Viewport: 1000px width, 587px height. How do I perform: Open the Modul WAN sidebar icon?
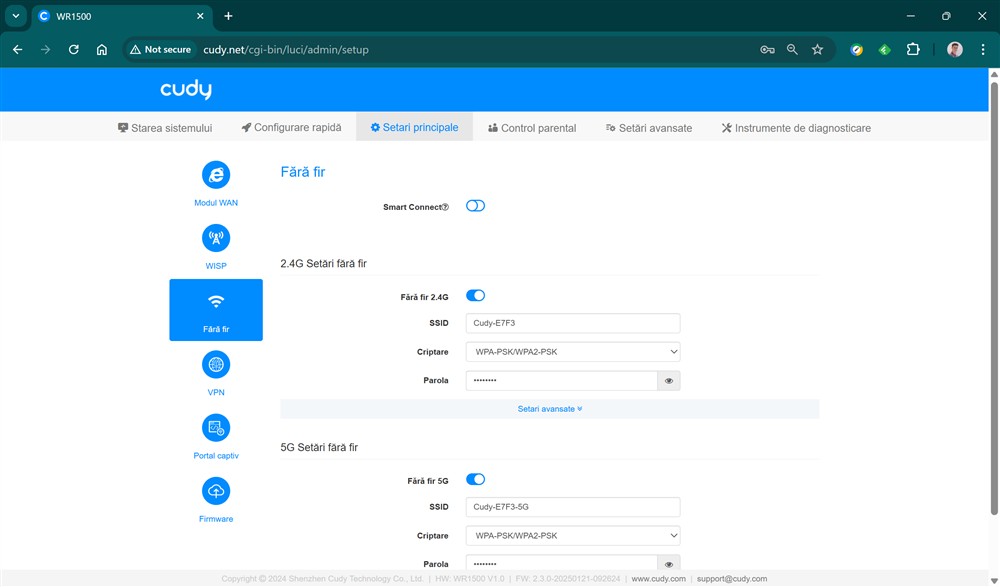click(x=216, y=175)
